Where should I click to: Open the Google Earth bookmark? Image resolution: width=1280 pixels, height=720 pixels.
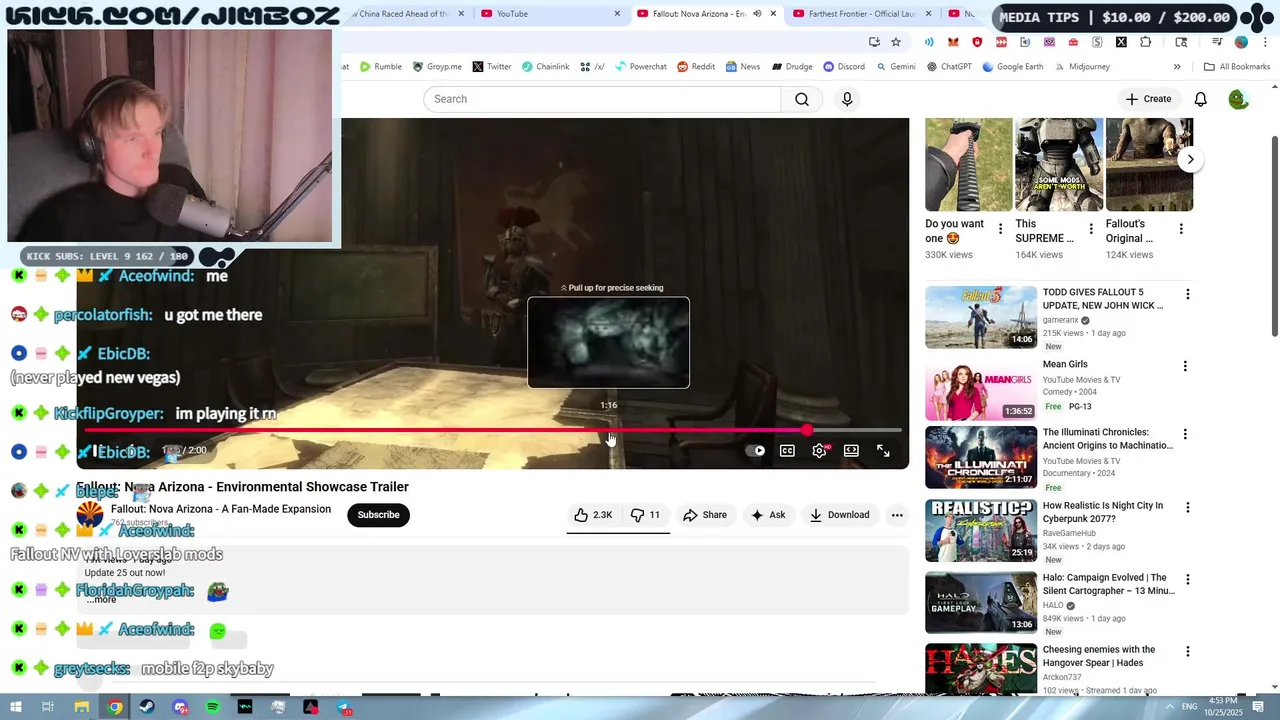[x=1013, y=67]
